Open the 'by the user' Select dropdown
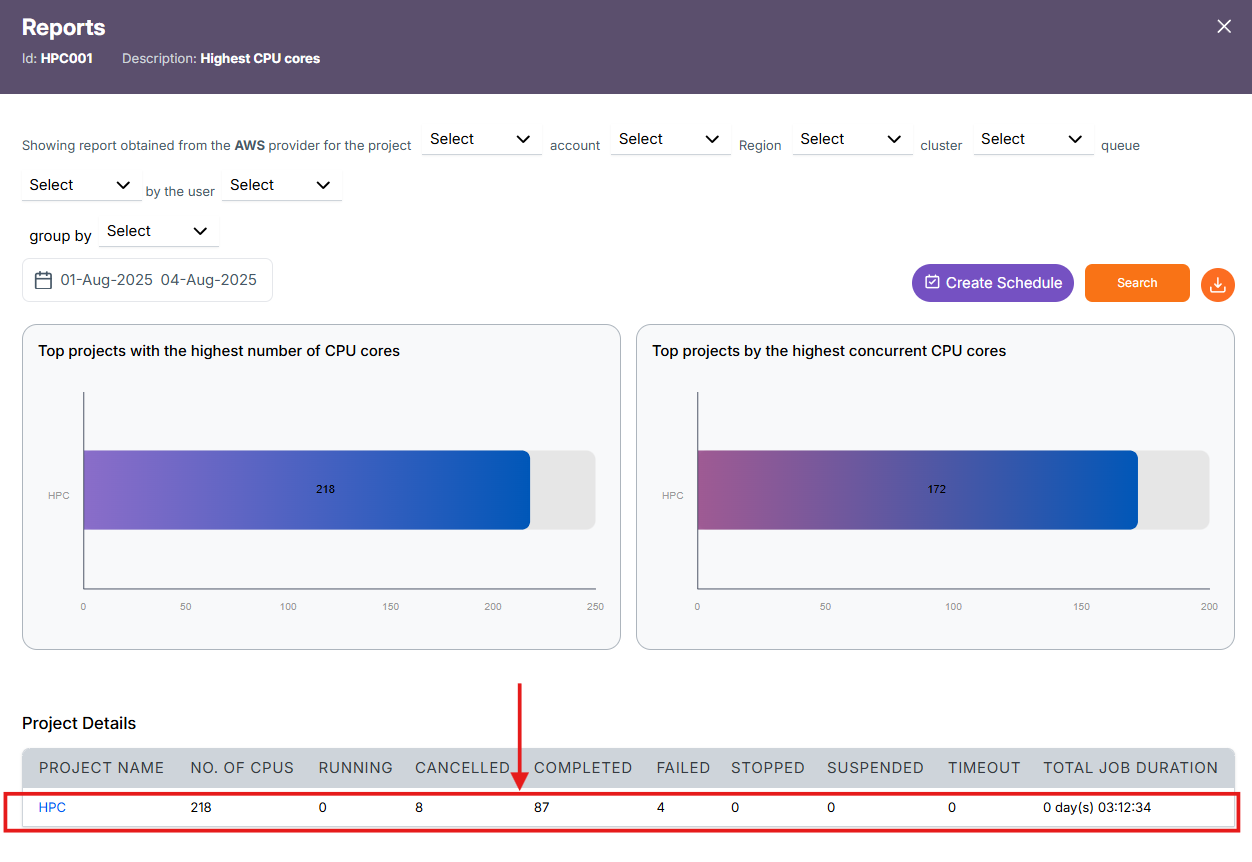Viewport: 1252px width, 862px height. pos(281,186)
